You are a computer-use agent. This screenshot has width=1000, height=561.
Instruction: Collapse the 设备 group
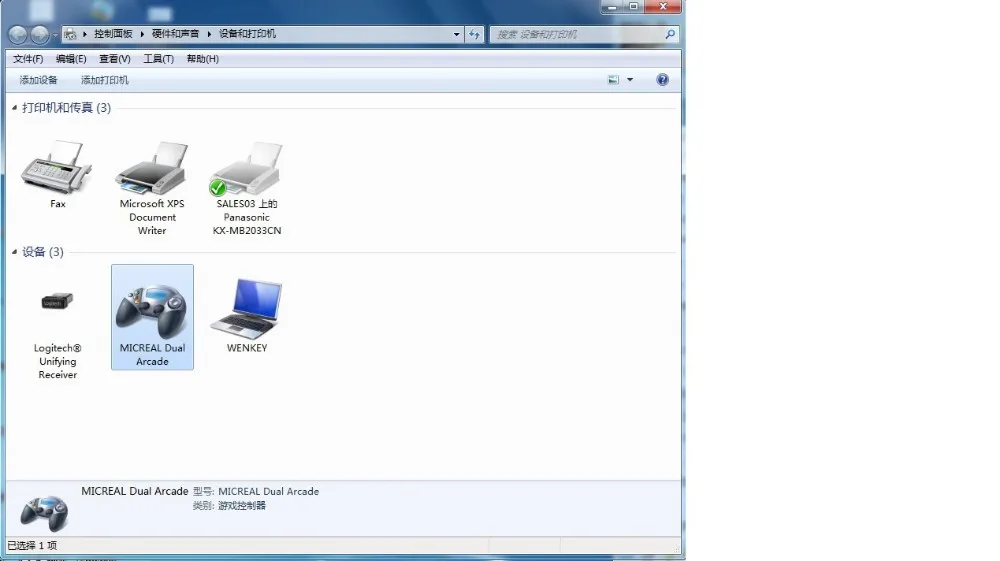click(15, 252)
